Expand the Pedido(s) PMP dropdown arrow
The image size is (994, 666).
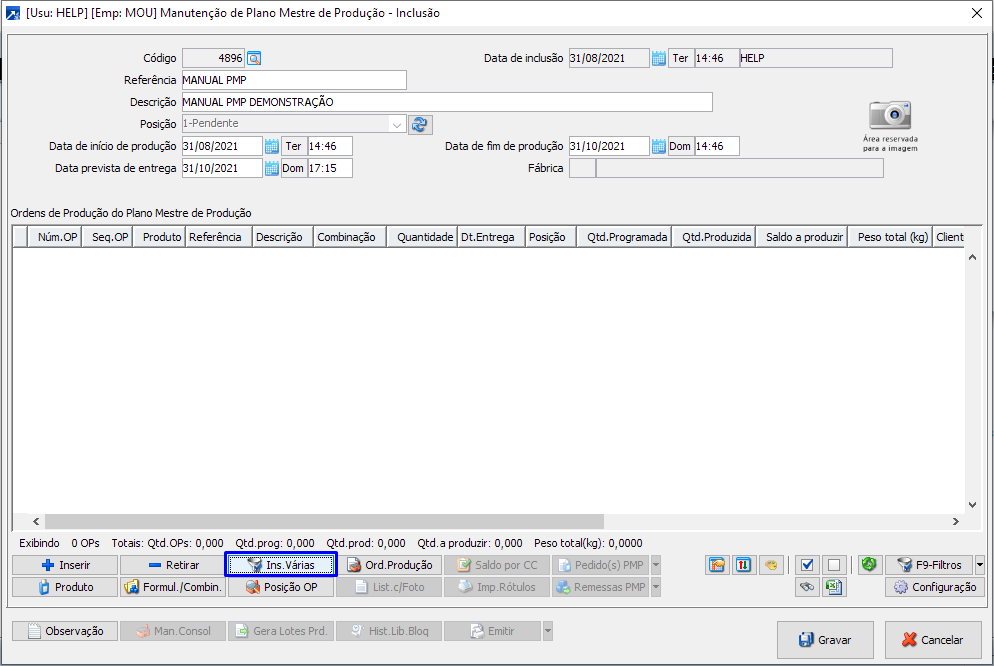point(656,565)
